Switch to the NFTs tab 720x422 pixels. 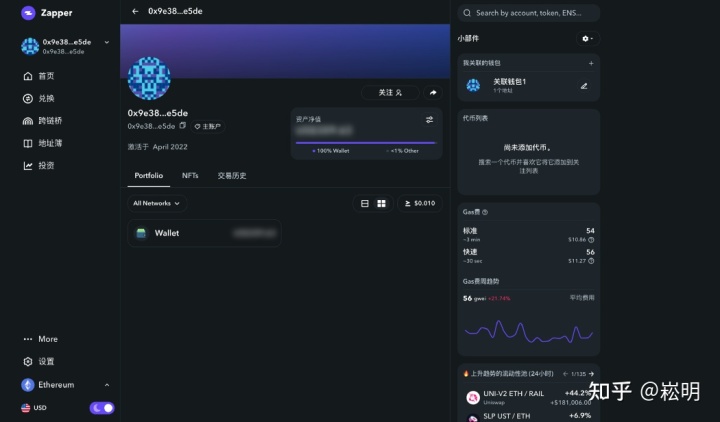point(190,175)
